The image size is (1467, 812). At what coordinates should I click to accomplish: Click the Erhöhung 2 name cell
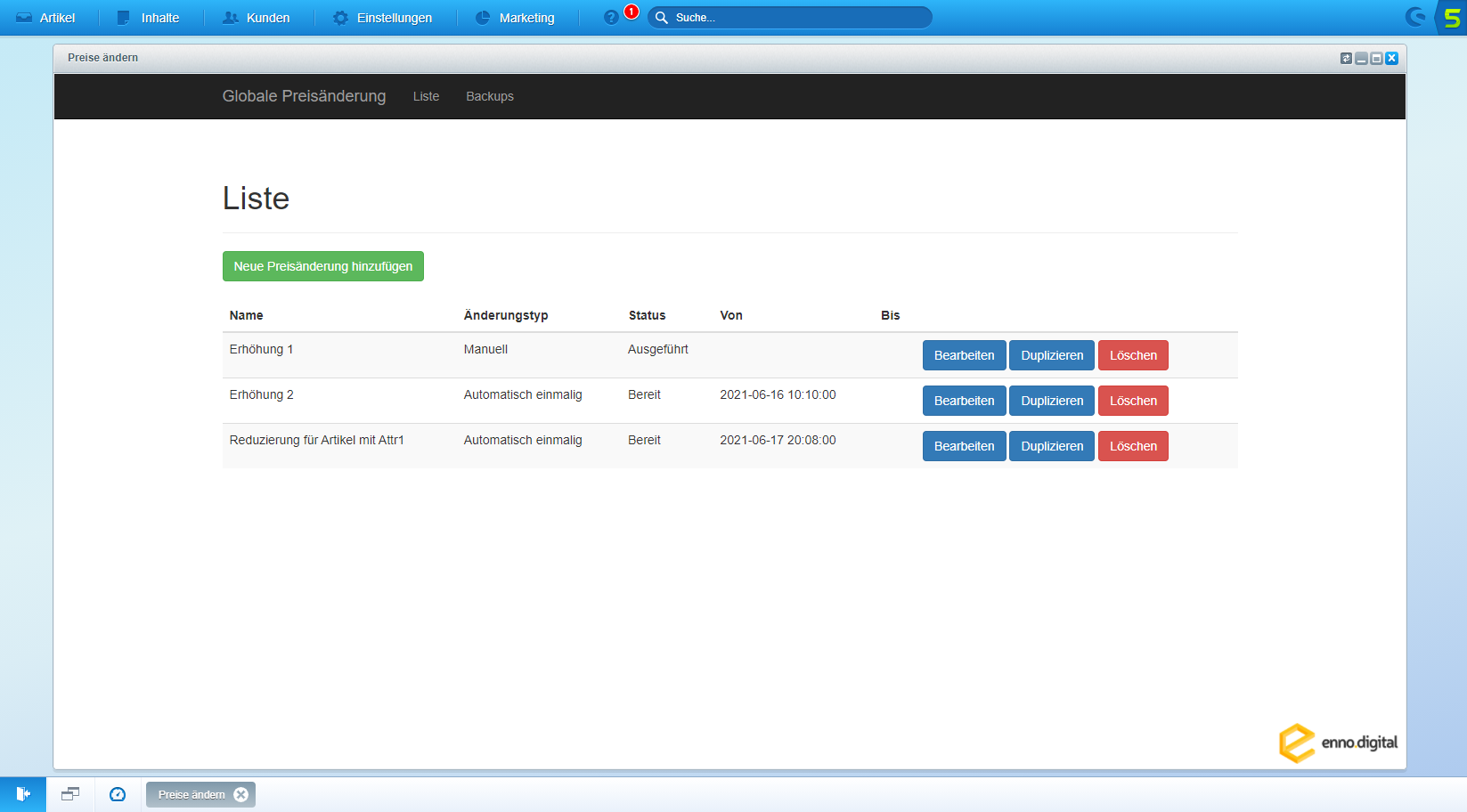261,394
